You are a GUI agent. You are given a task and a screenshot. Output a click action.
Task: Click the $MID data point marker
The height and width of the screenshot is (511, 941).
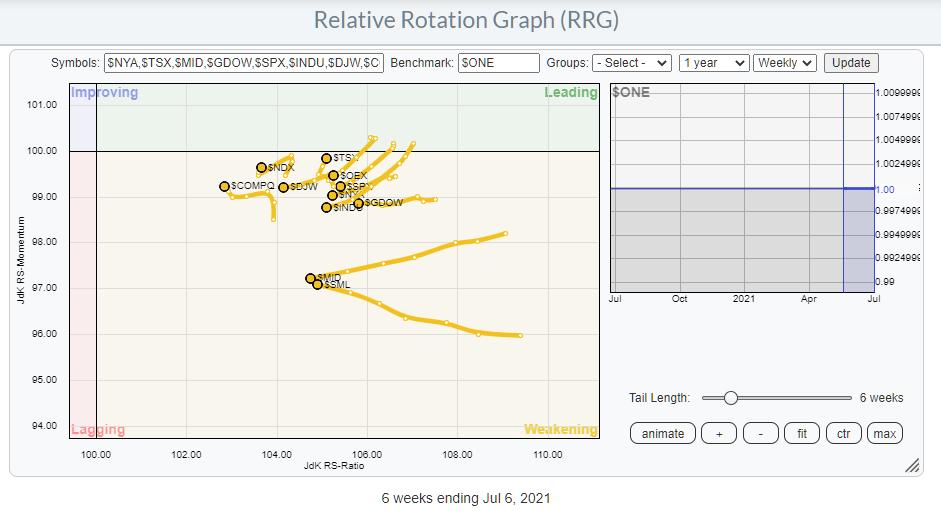tap(310, 278)
